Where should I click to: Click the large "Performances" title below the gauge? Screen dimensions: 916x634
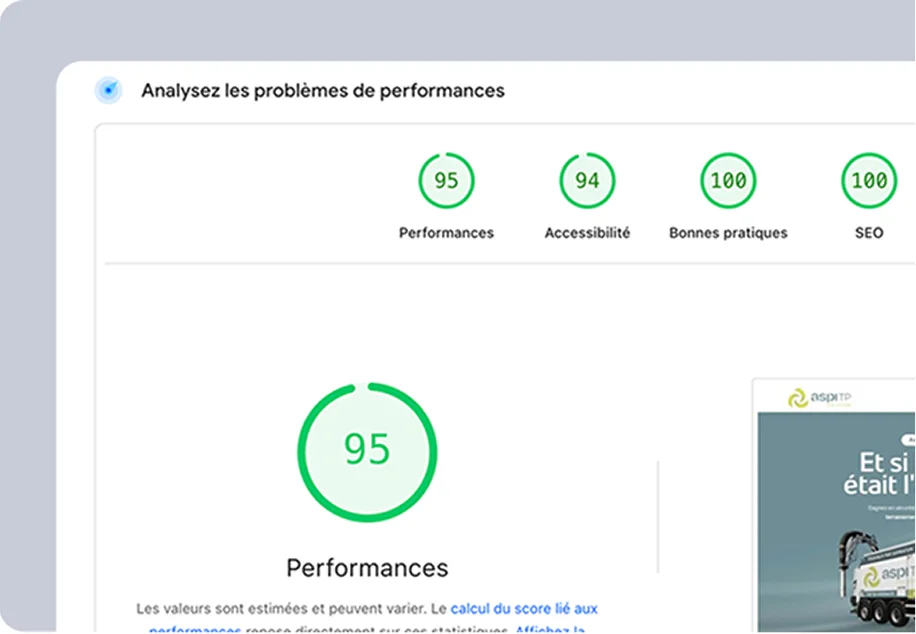[x=367, y=568]
